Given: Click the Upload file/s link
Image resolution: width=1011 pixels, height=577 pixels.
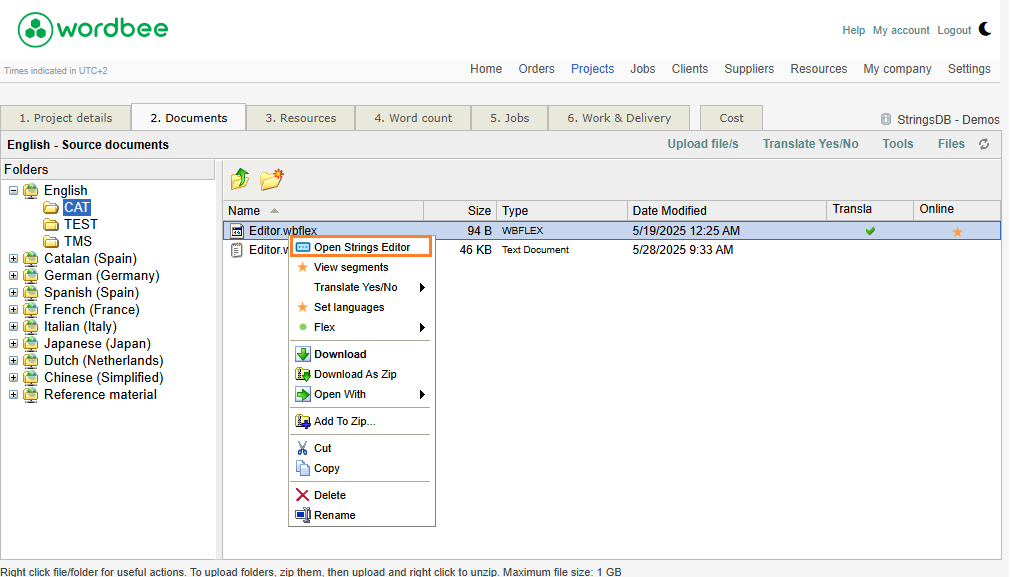Looking at the screenshot, I should point(702,144).
